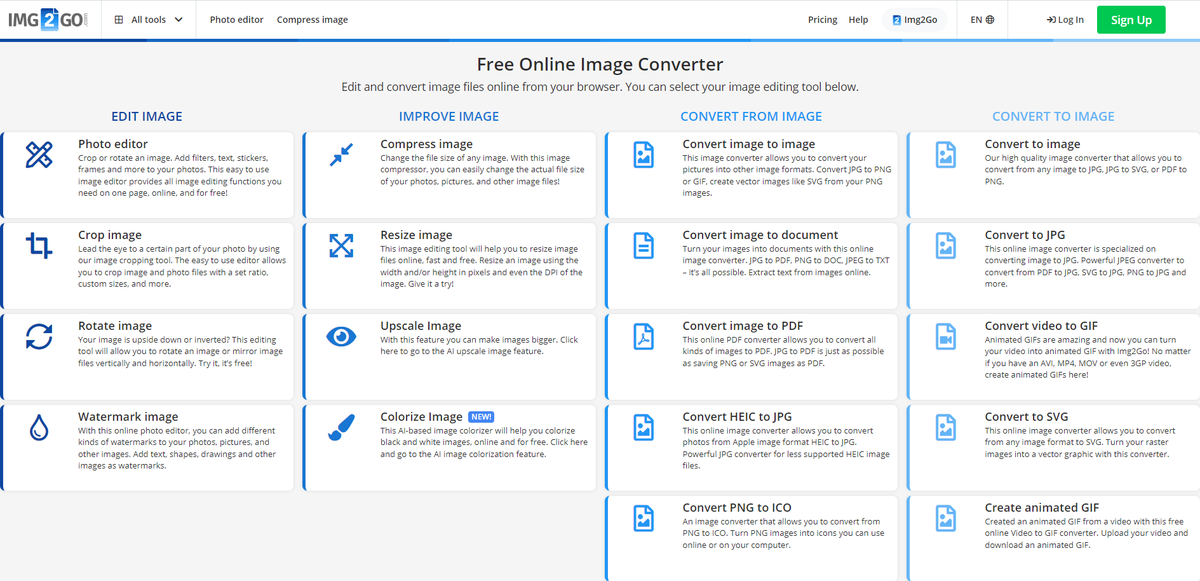
Task: Open the Convert image to document title
Action: click(760, 235)
